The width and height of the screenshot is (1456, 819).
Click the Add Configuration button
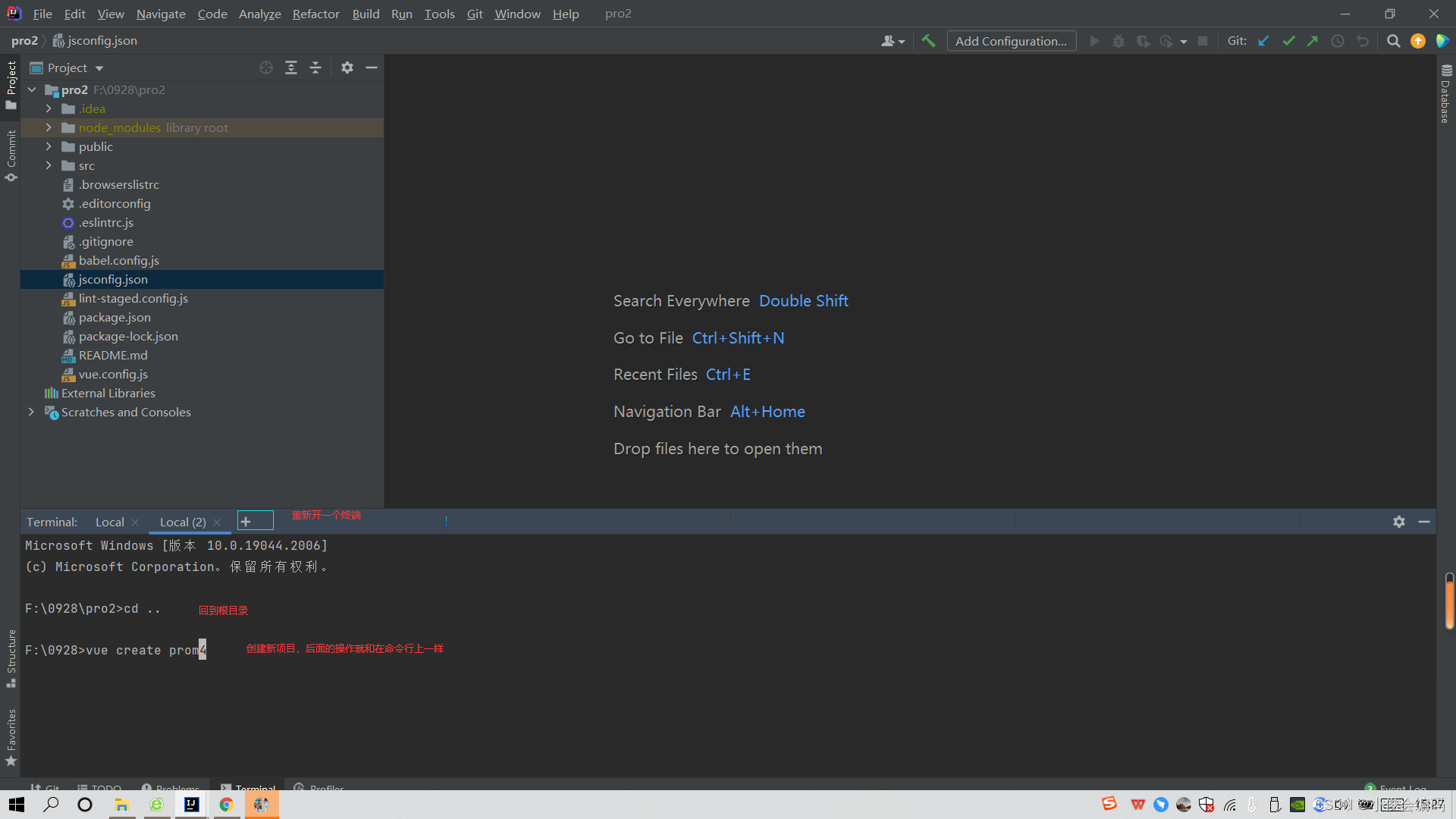point(1011,41)
